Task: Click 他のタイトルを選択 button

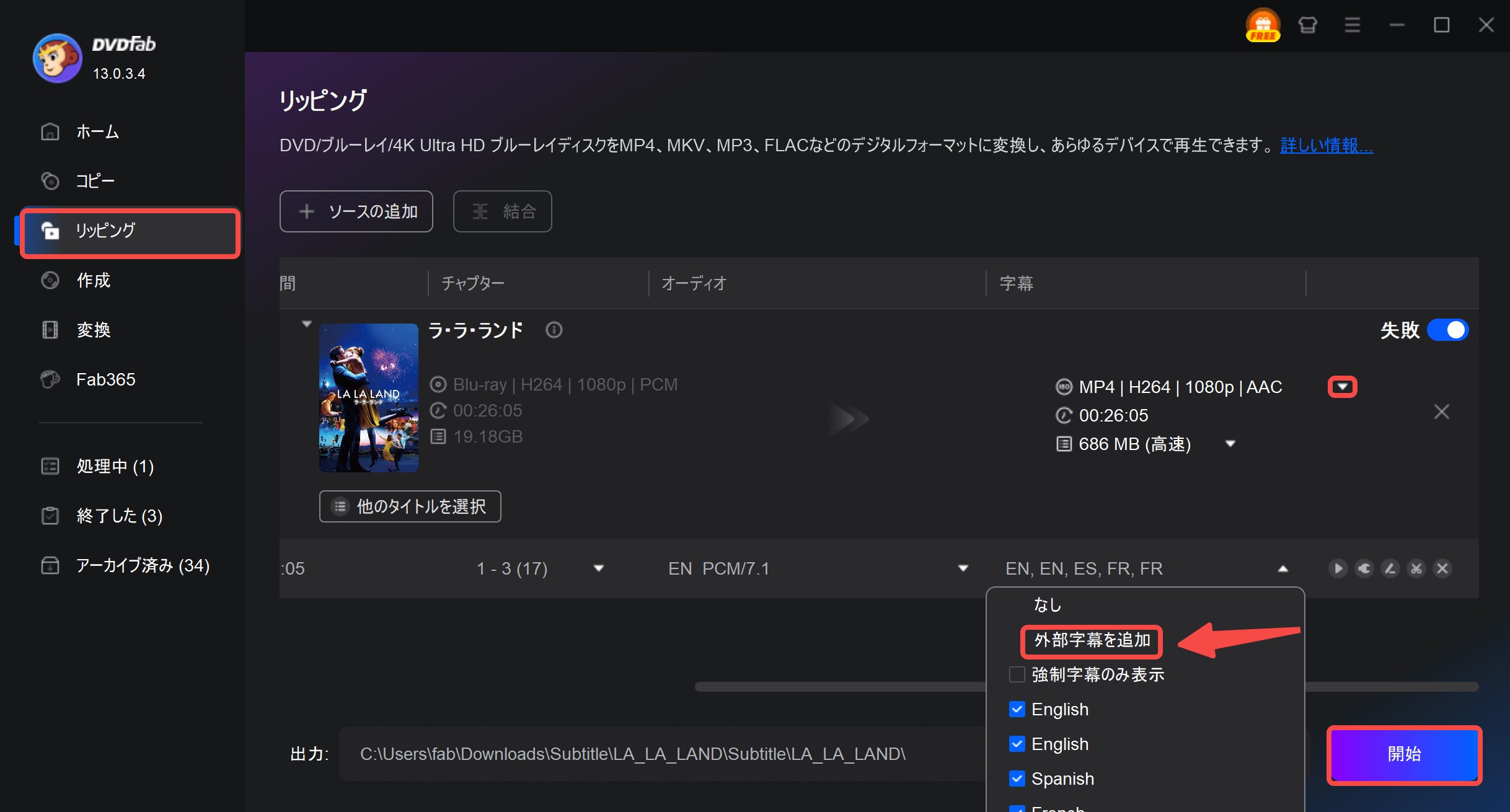Action: [x=410, y=506]
